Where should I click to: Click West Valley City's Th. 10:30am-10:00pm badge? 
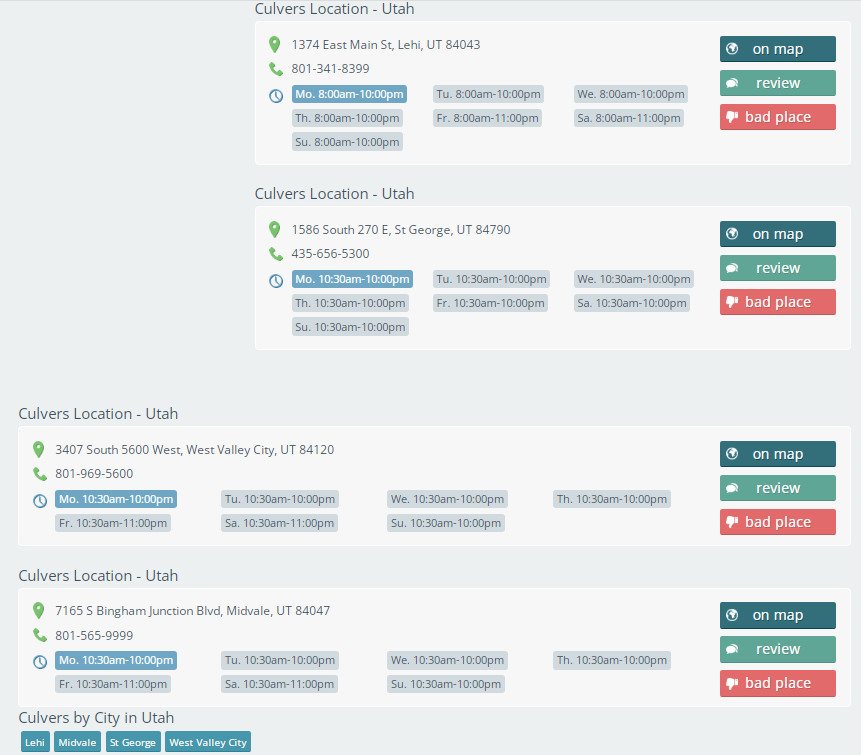612,499
